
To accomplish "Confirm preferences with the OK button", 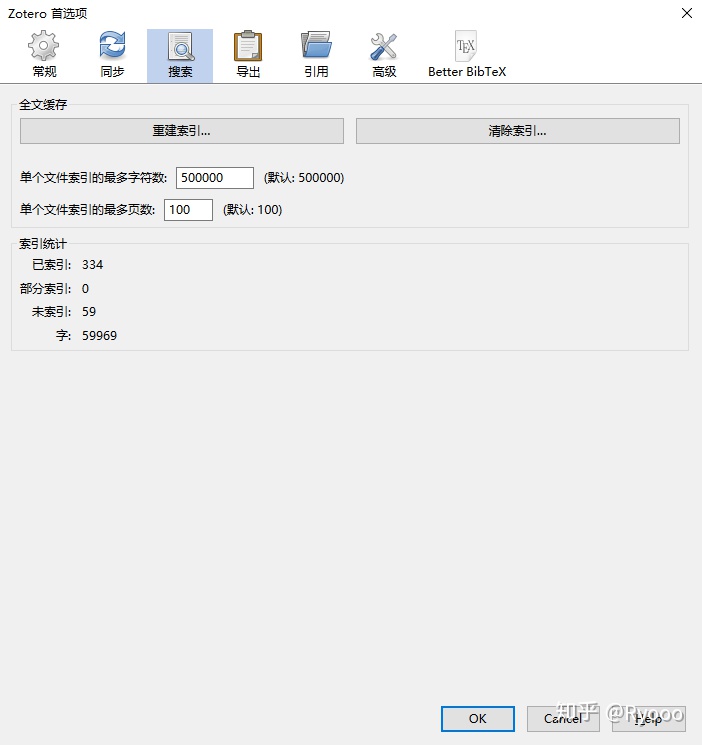I will [x=478, y=718].
